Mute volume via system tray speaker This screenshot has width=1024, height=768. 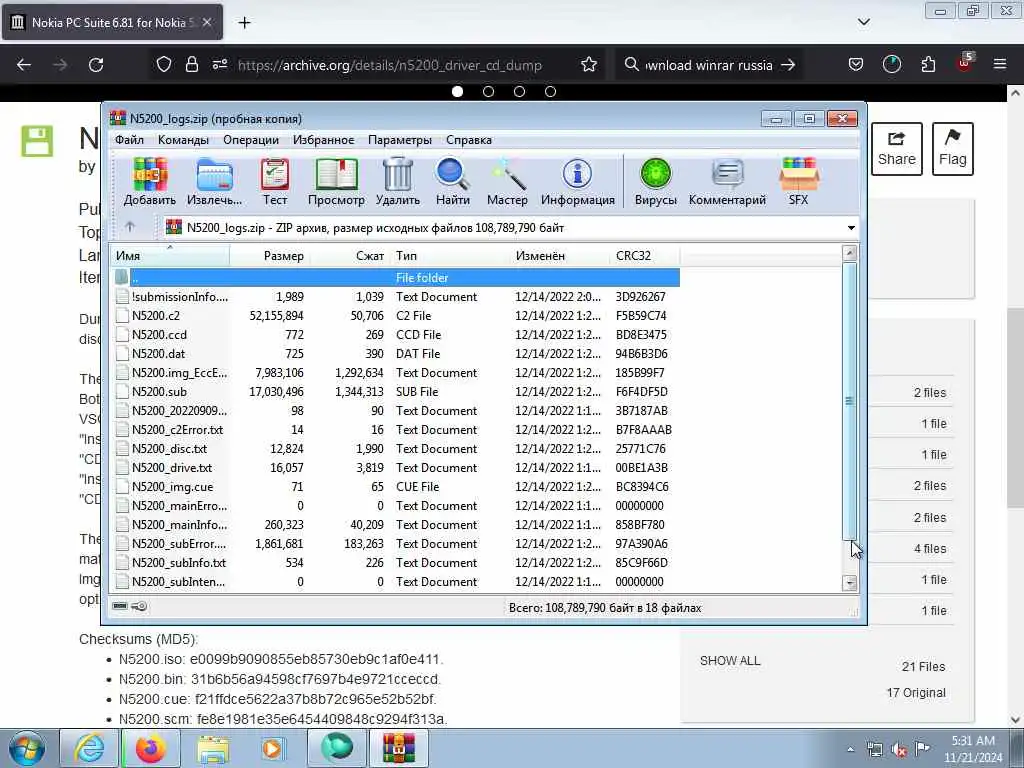click(x=899, y=750)
